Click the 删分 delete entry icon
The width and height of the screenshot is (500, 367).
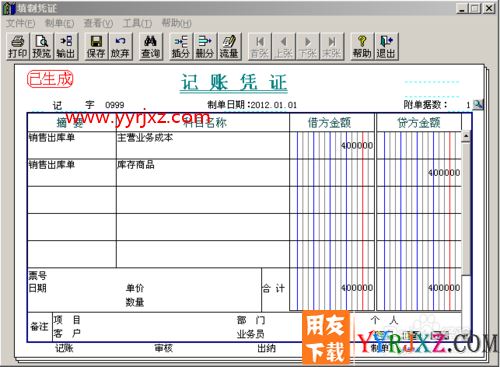[x=205, y=46]
